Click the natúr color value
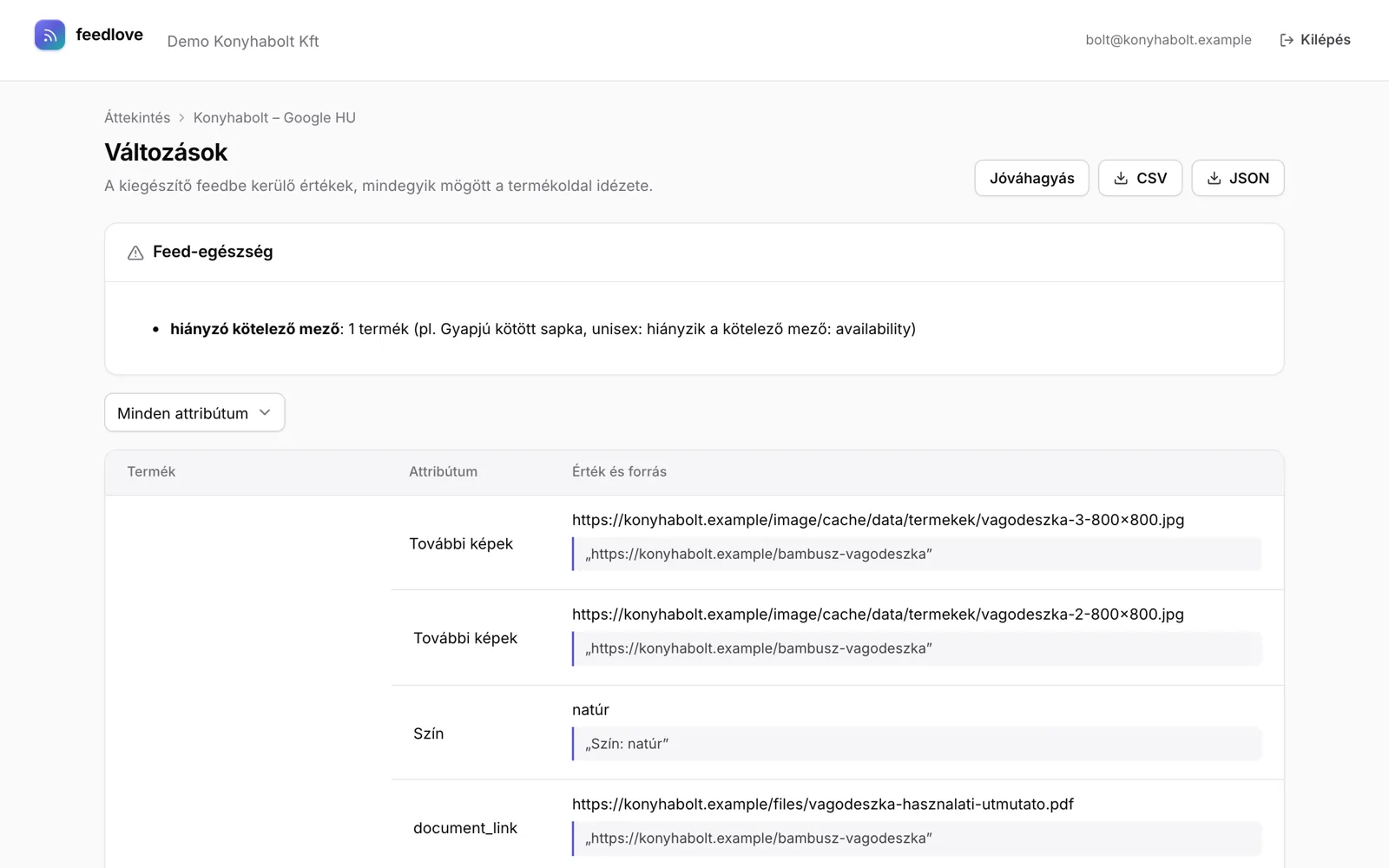The image size is (1389, 868). 590,710
